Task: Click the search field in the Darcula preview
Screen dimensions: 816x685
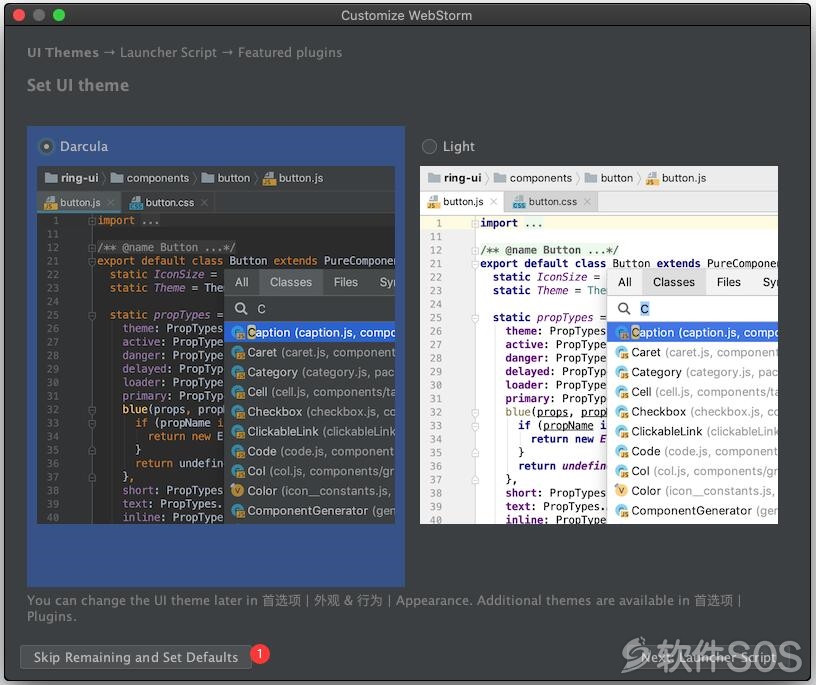Action: click(310, 309)
